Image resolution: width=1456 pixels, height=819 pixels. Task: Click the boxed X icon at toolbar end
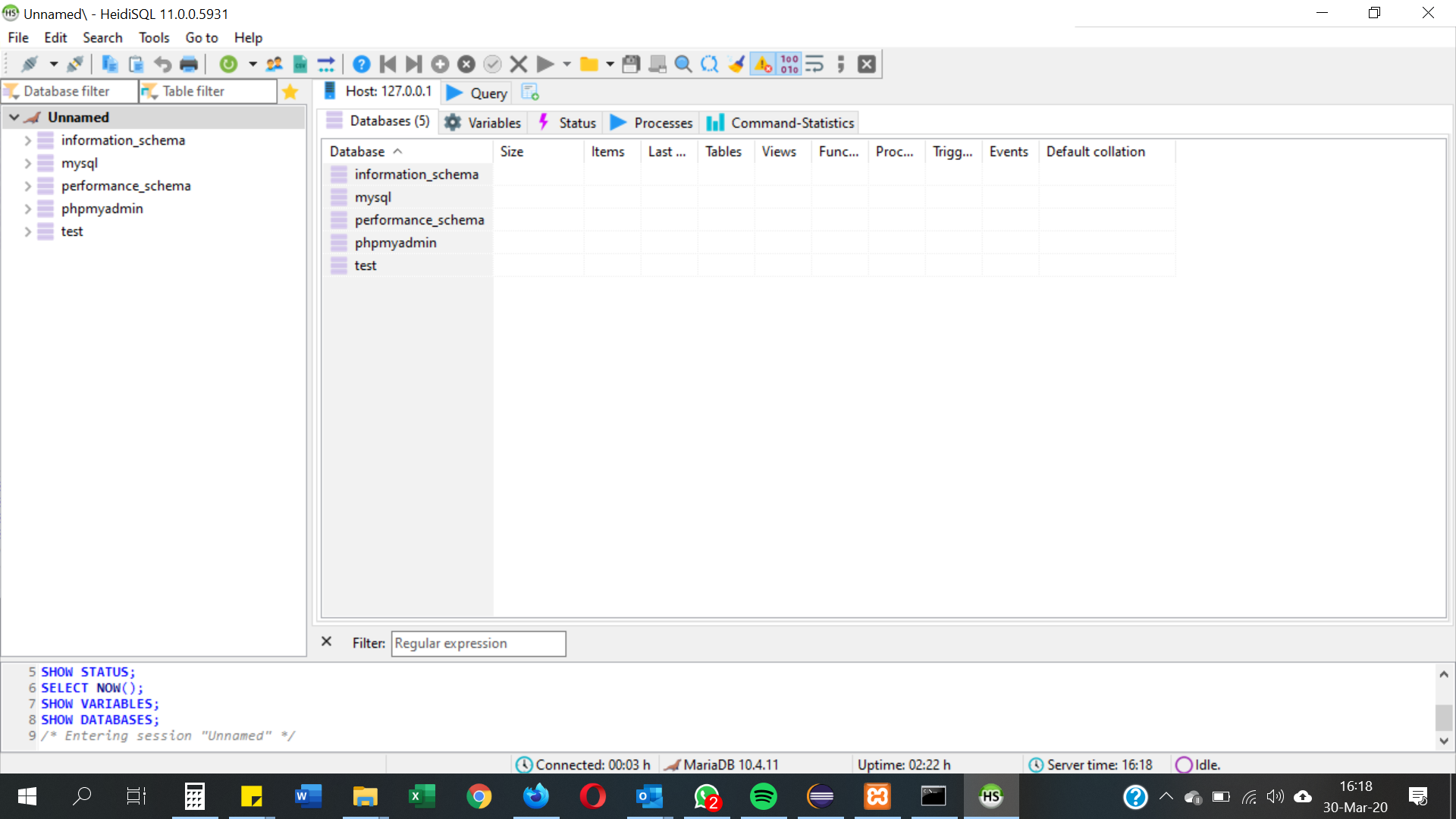pyautogui.click(x=867, y=64)
